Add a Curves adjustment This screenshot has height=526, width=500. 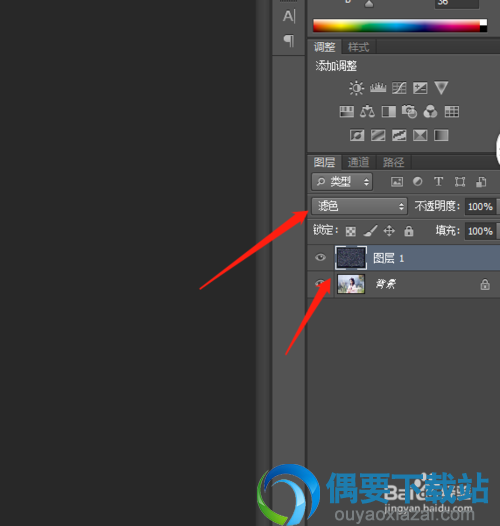[x=399, y=88]
